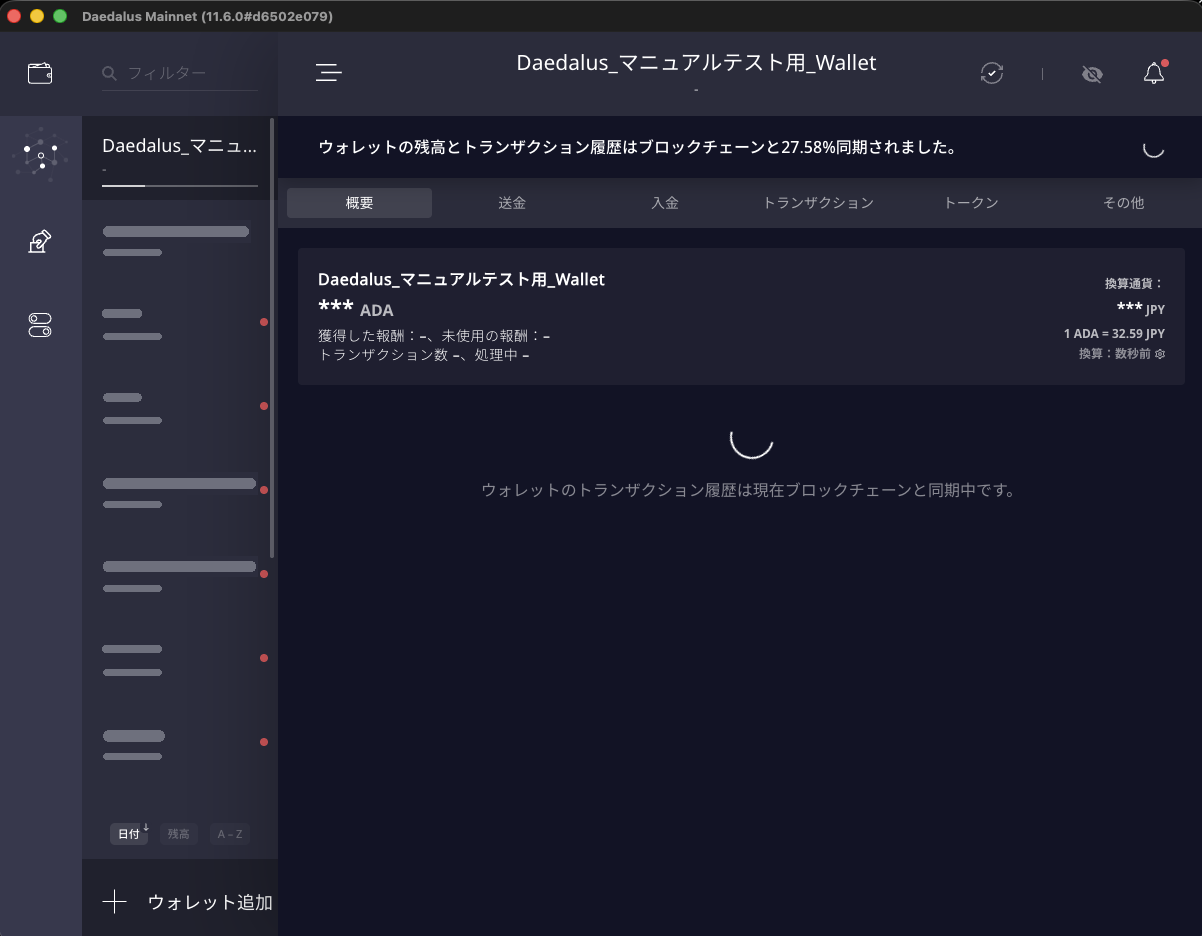Viewport: 1202px width, 936px height.
Task: Sort wallets by A–Z
Action: point(230,834)
